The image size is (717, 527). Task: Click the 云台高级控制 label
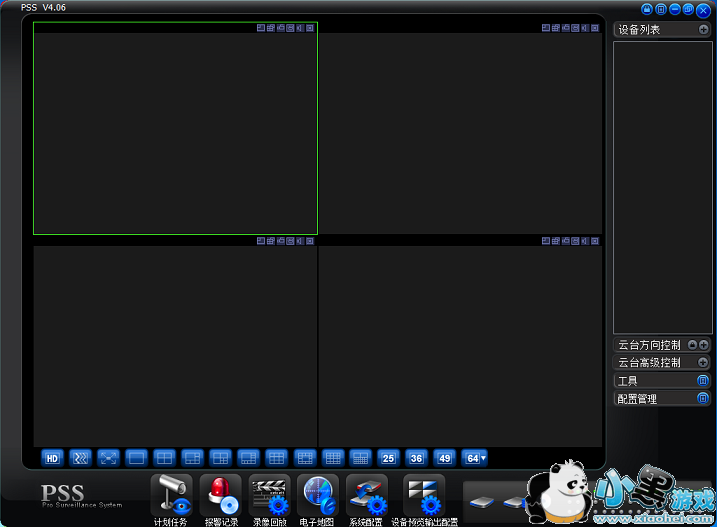pos(649,362)
